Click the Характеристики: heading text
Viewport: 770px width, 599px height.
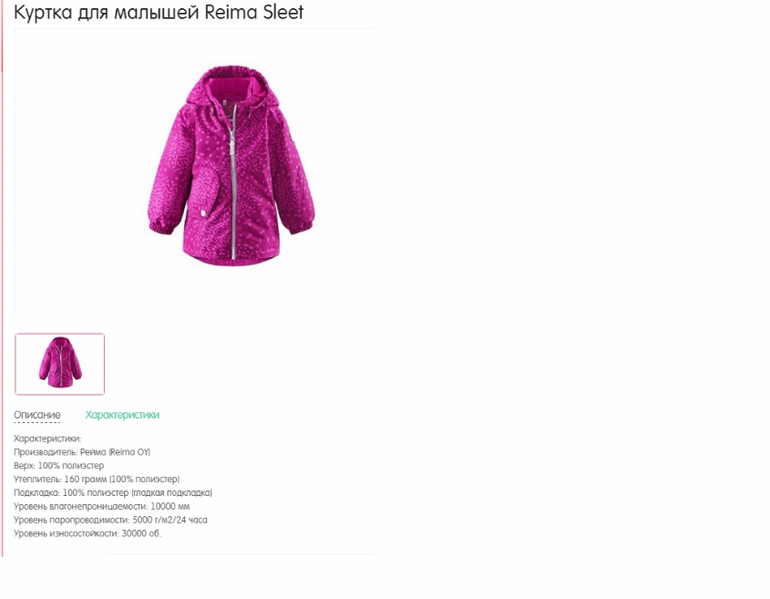point(47,438)
